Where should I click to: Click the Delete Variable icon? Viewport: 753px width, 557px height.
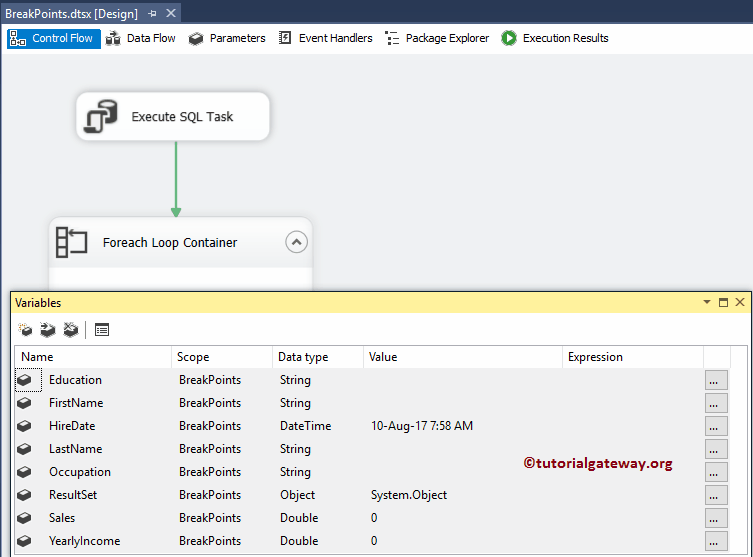click(x=70, y=329)
